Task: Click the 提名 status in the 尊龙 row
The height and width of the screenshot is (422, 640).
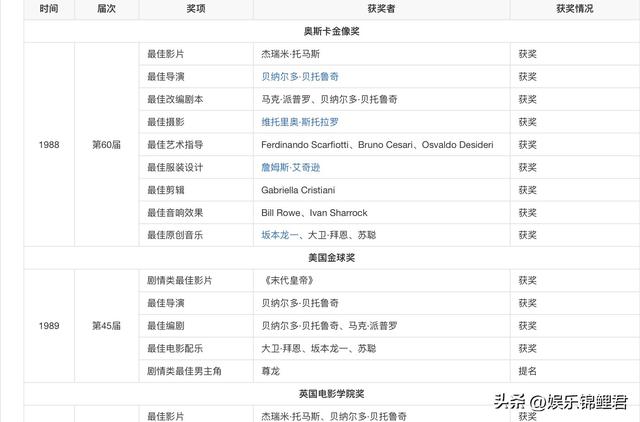Action: click(527, 371)
